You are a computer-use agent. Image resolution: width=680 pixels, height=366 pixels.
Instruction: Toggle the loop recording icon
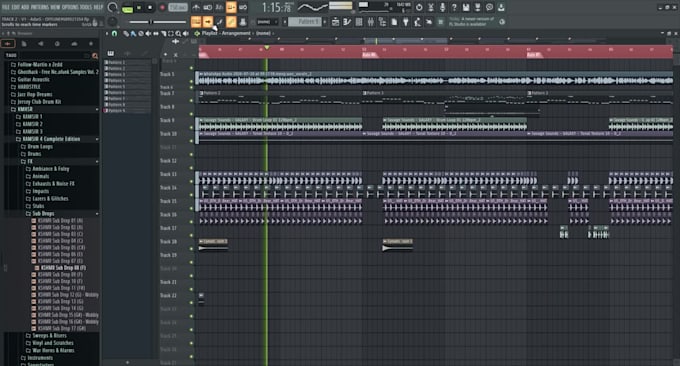(243, 7)
